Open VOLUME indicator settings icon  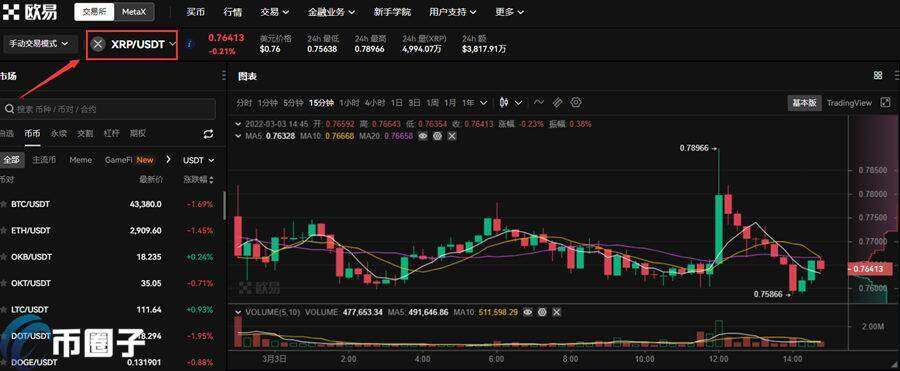click(x=542, y=312)
